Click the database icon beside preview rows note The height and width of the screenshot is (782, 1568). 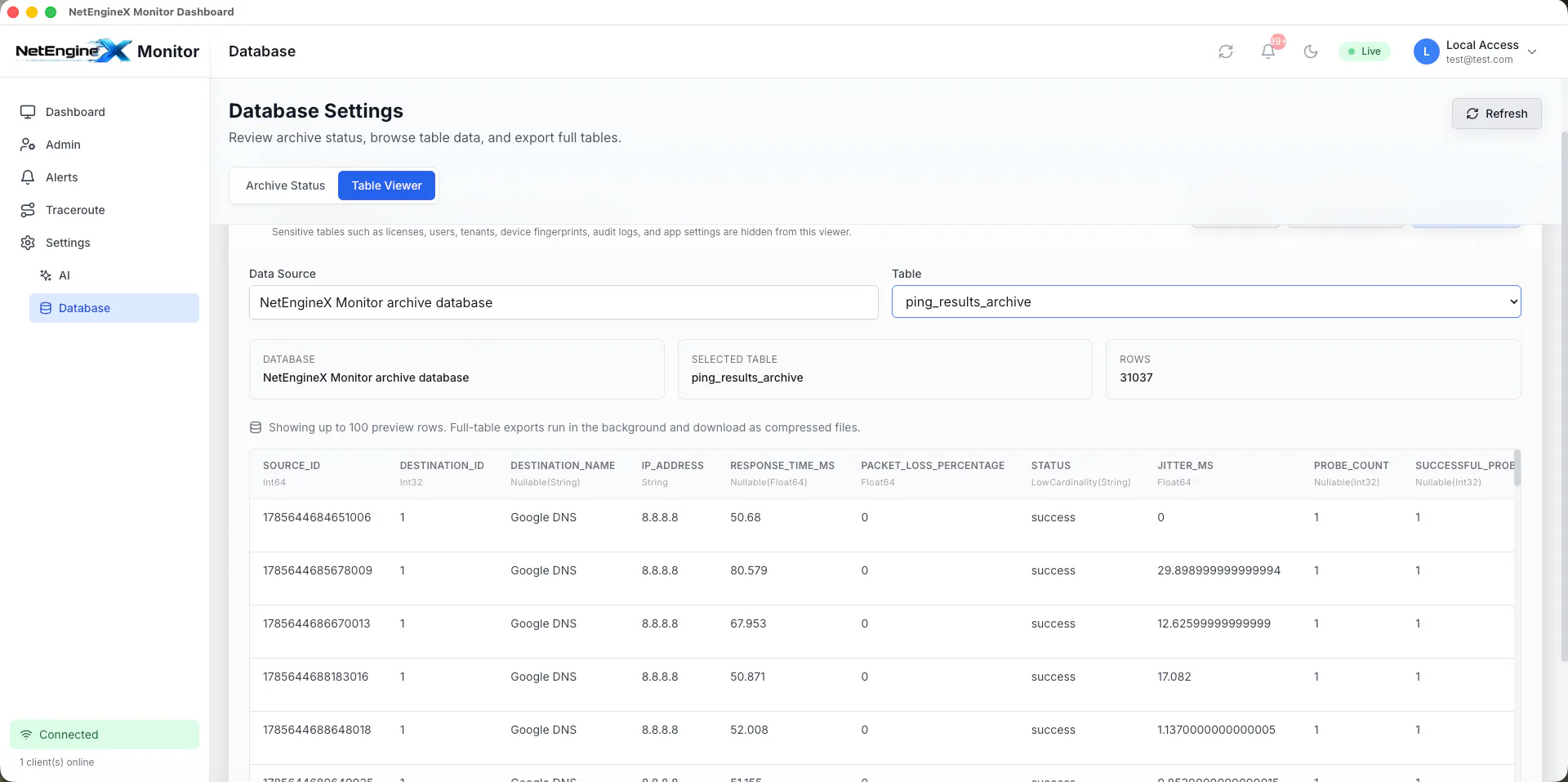pyautogui.click(x=256, y=427)
